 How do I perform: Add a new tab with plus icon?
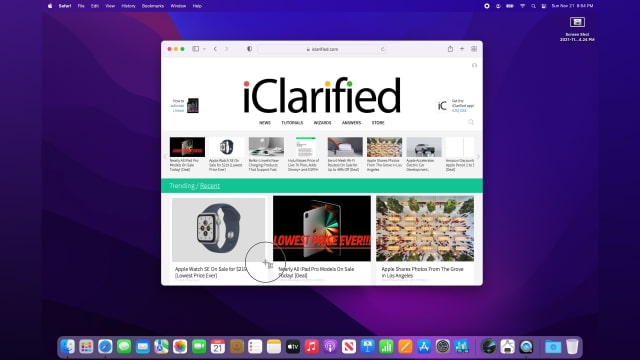point(462,49)
